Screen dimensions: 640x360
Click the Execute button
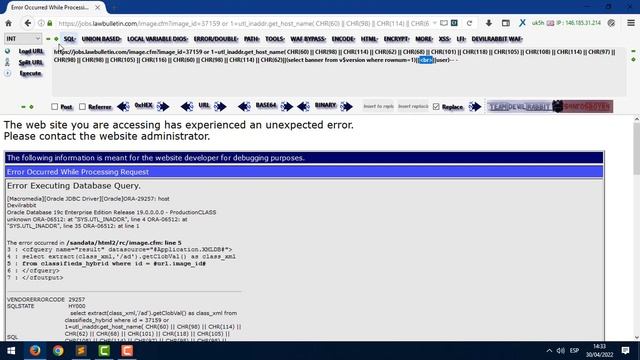30,73
